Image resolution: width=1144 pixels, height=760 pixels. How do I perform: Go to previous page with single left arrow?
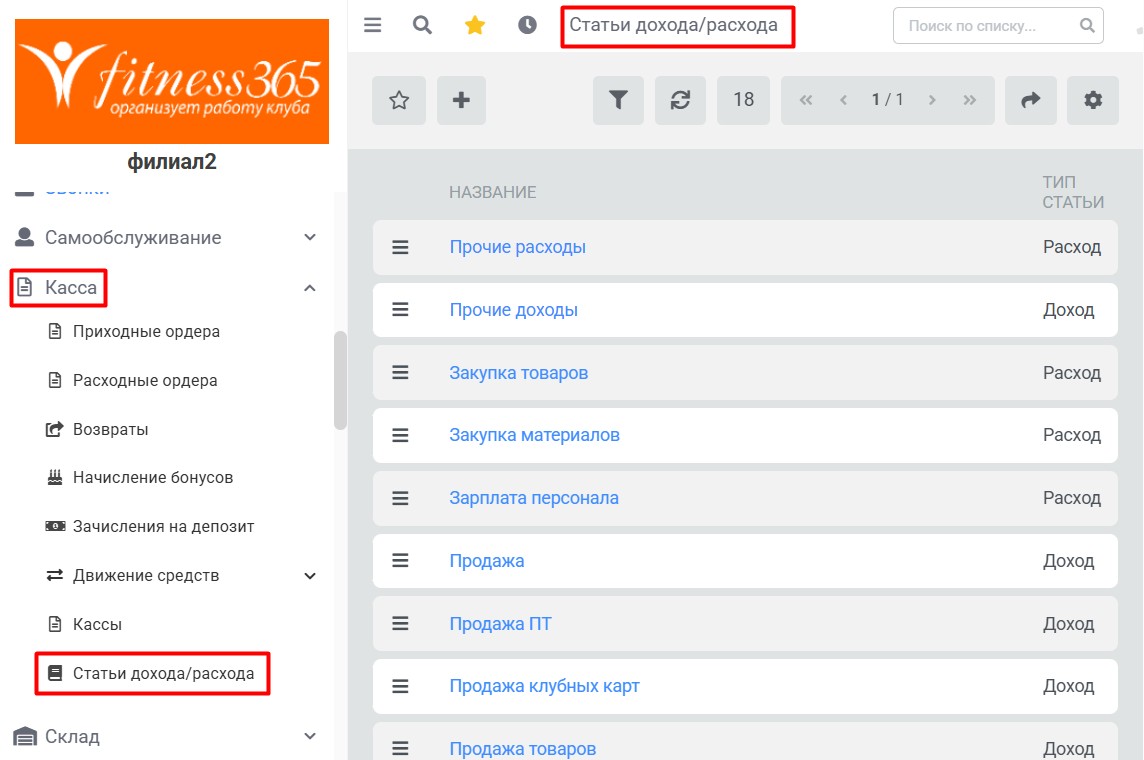(843, 100)
